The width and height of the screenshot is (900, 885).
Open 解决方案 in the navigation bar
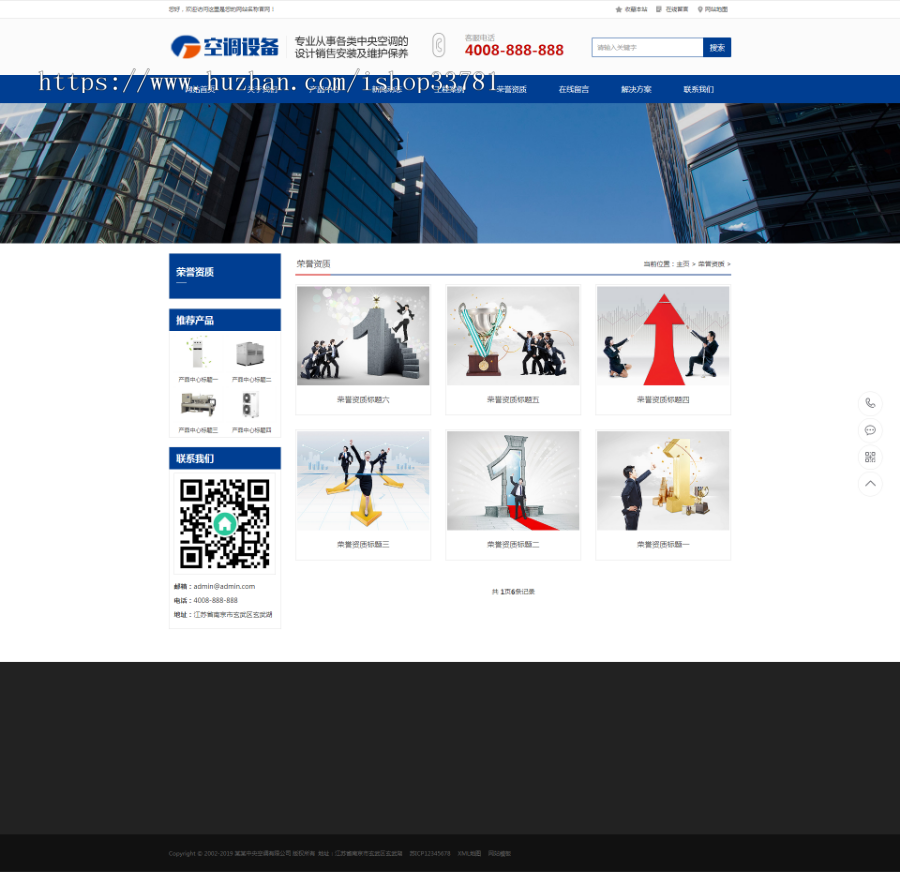(636, 90)
